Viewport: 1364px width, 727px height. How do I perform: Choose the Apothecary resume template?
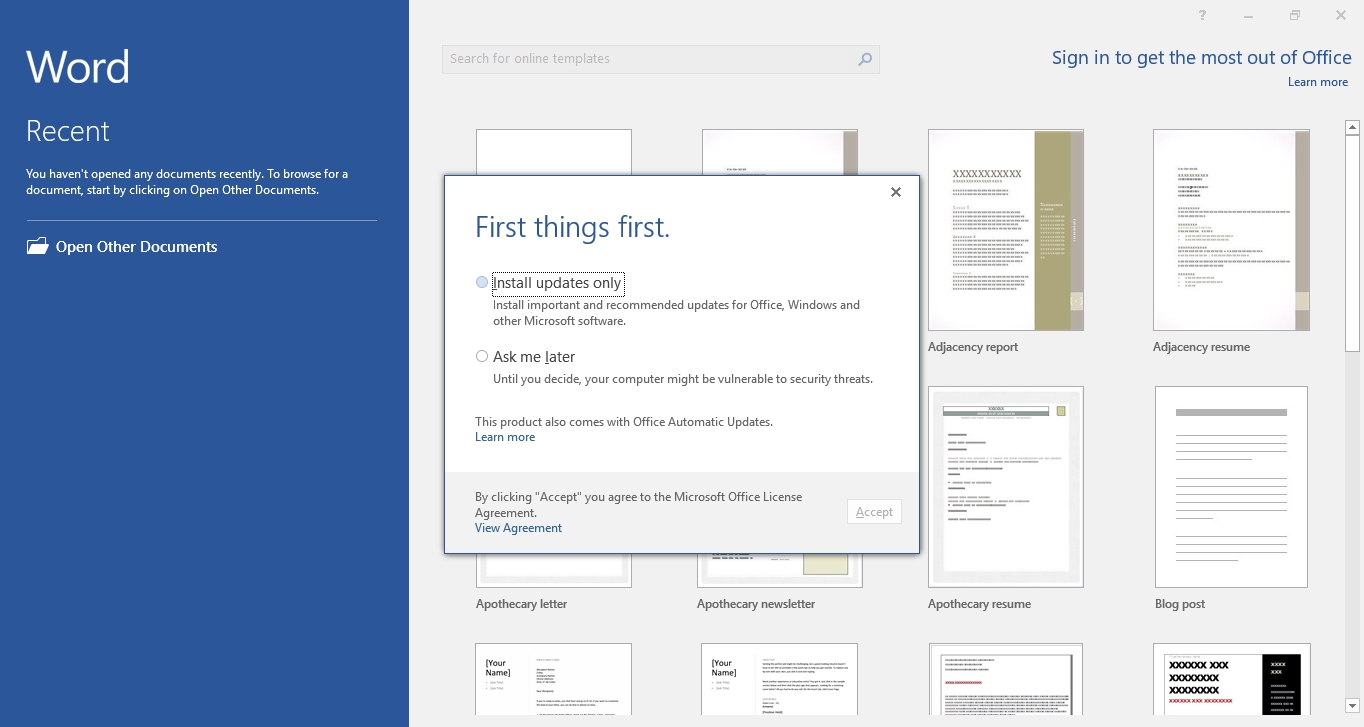click(x=1006, y=487)
